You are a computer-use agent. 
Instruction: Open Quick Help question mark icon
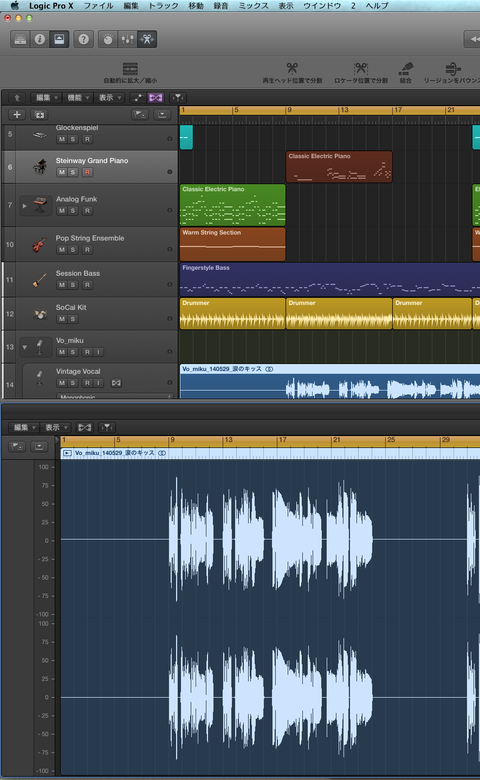pos(84,39)
